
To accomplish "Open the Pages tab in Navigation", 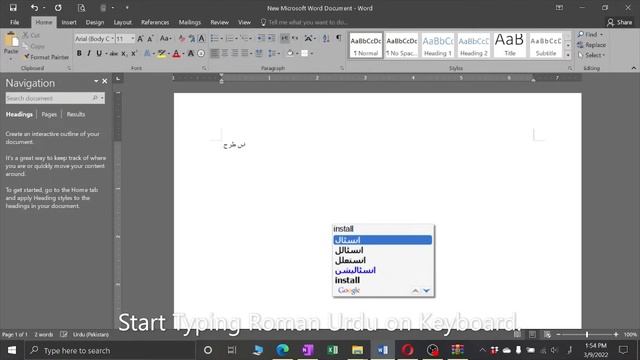I will click(x=49, y=115).
